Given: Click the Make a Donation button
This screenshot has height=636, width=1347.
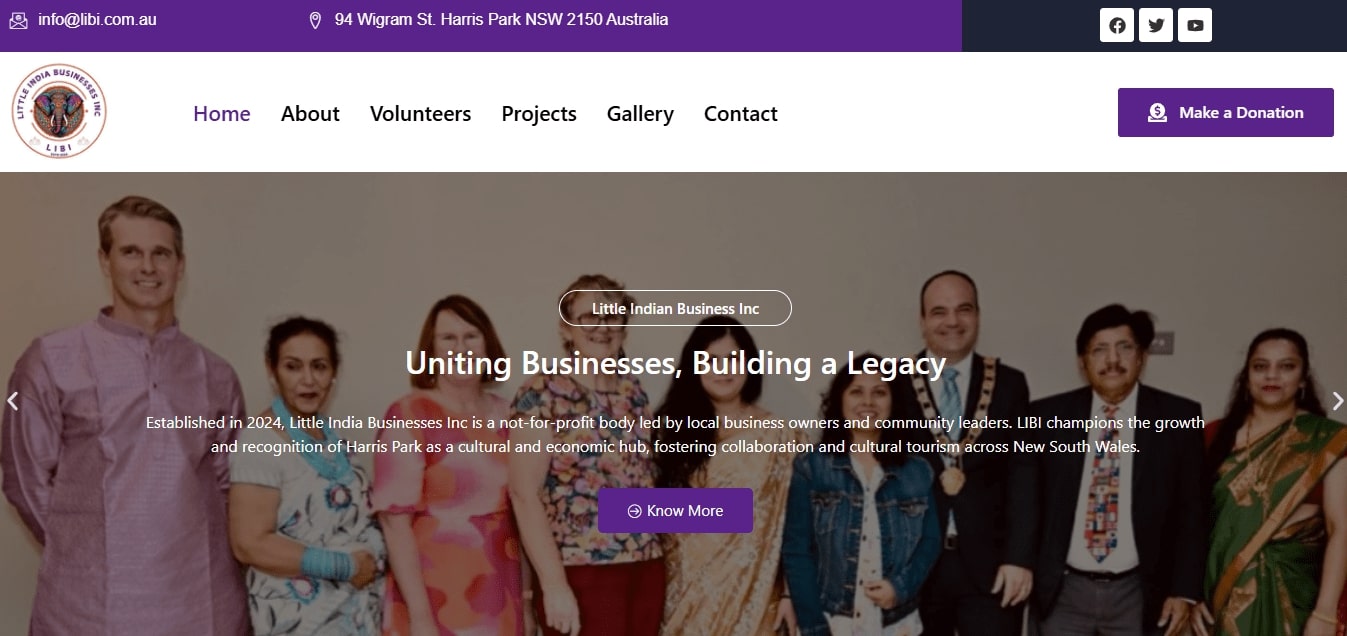Looking at the screenshot, I should (1225, 112).
